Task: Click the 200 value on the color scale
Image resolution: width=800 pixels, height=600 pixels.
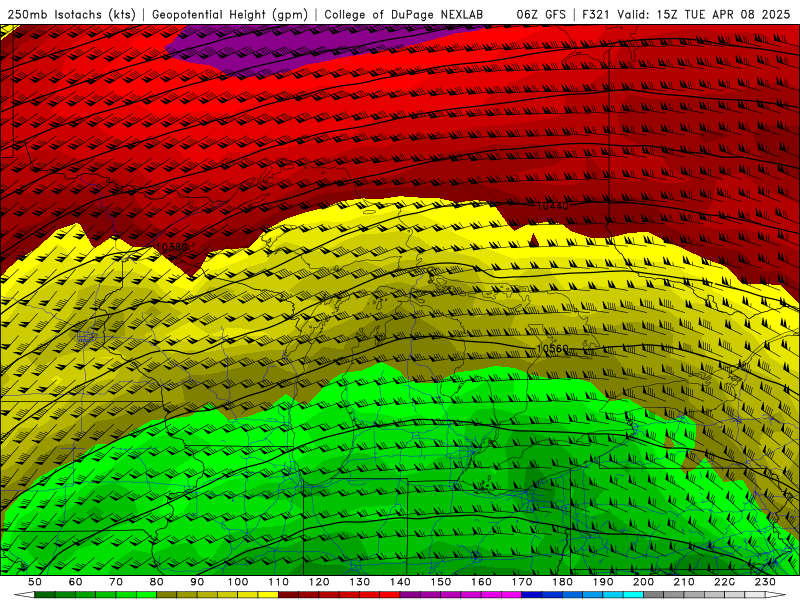Action: (643, 582)
